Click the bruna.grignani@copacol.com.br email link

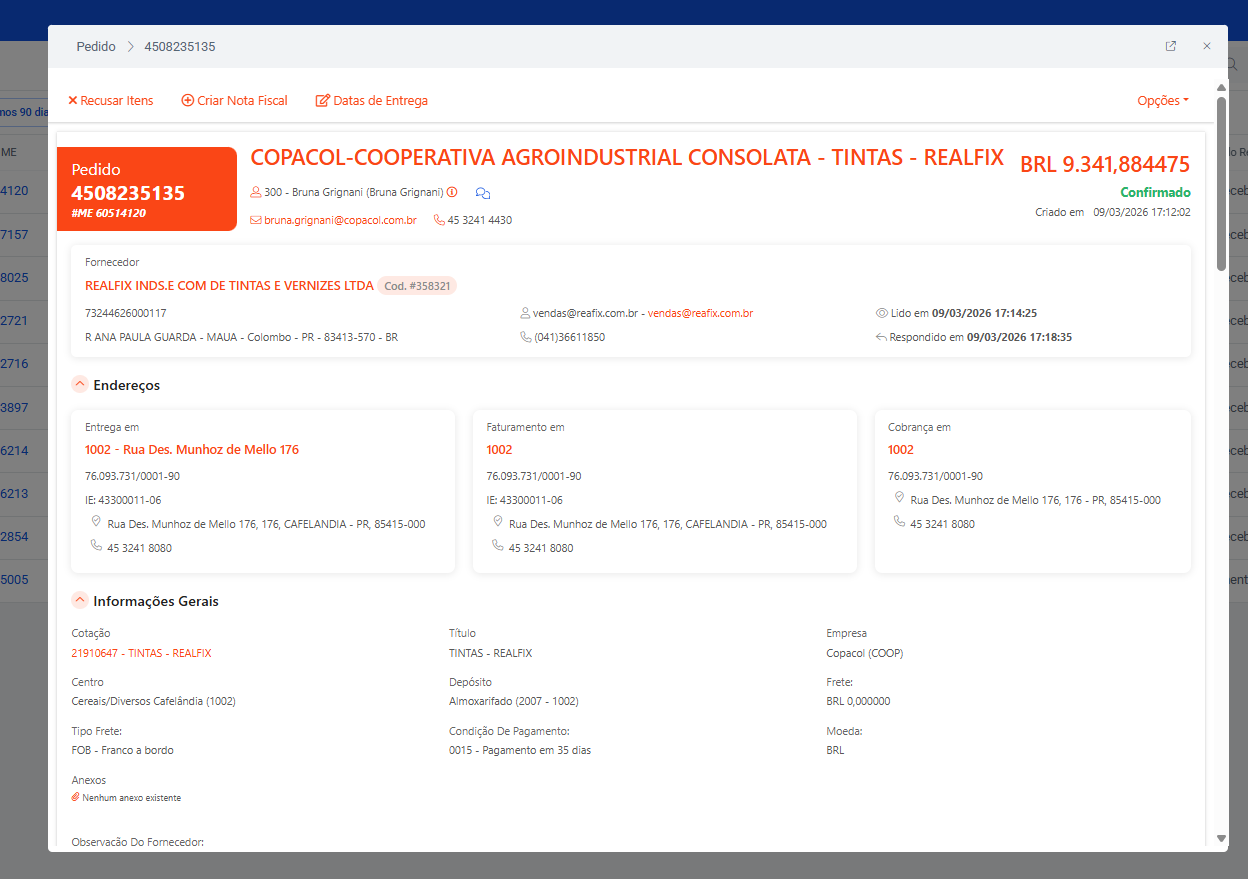340,220
